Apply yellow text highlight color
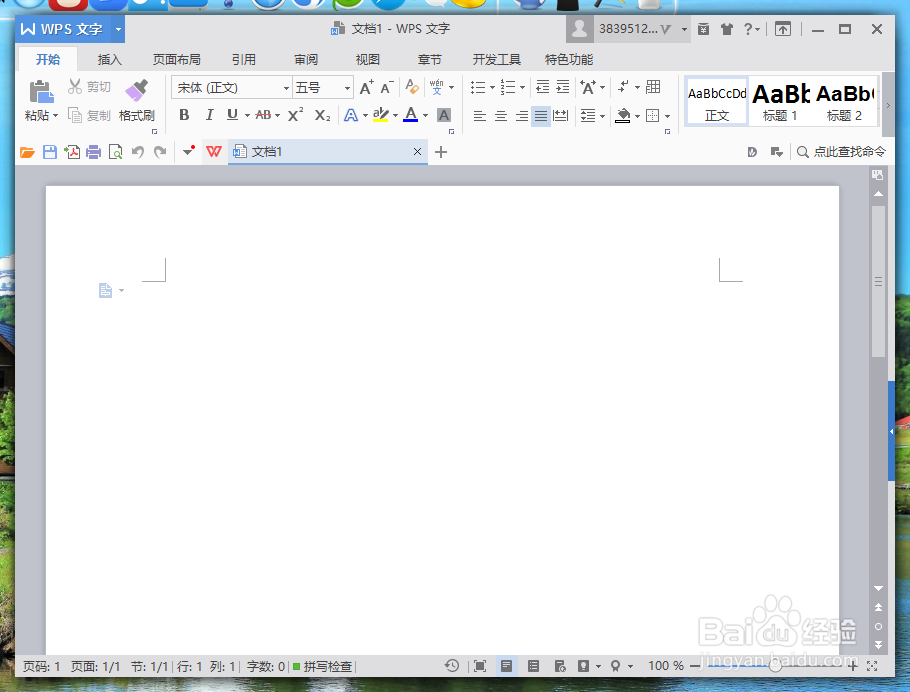This screenshot has width=910, height=692. [381, 115]
